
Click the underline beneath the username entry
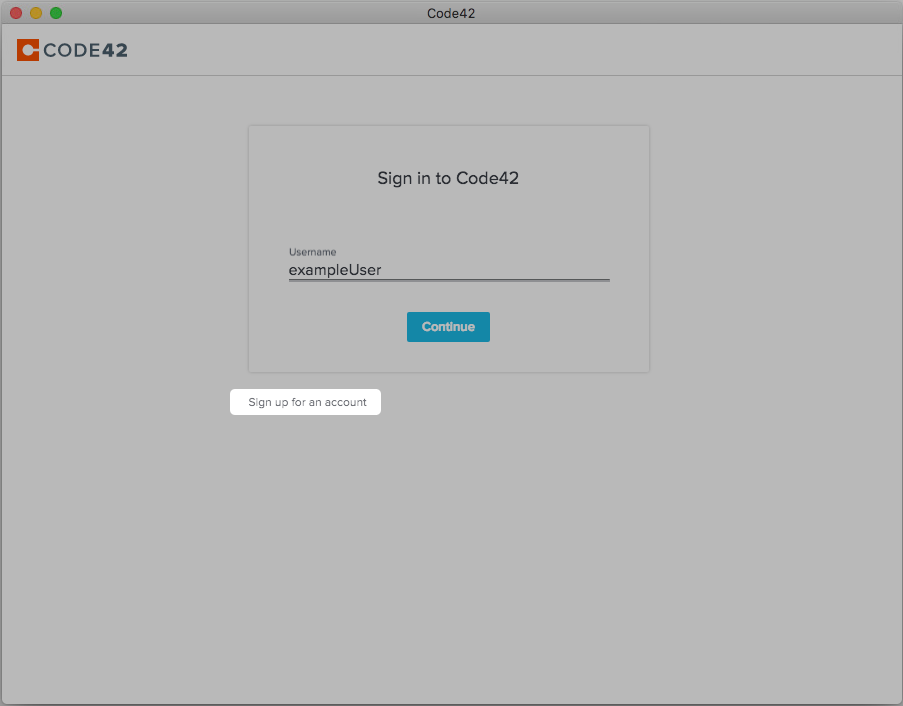tap(448, 280)
